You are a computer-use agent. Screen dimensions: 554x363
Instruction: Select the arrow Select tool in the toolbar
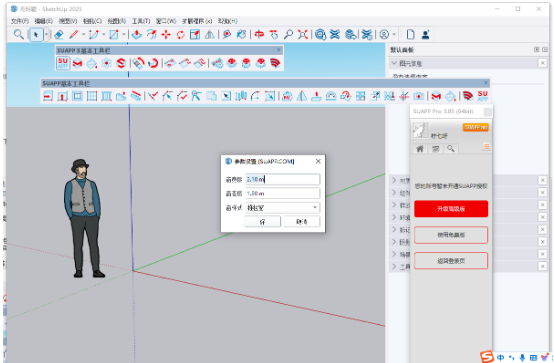point(36,35)
